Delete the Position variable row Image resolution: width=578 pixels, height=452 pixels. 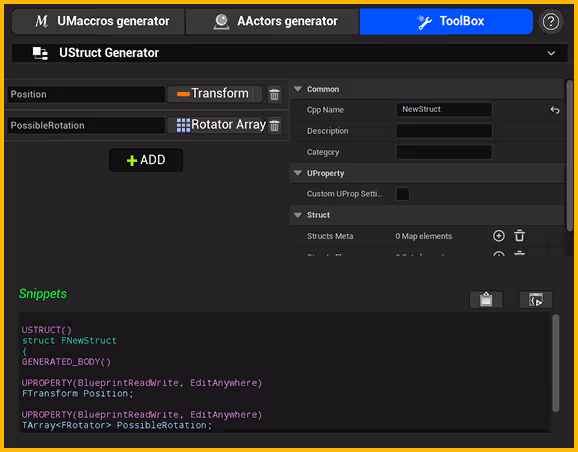click(x=274, y=94)
